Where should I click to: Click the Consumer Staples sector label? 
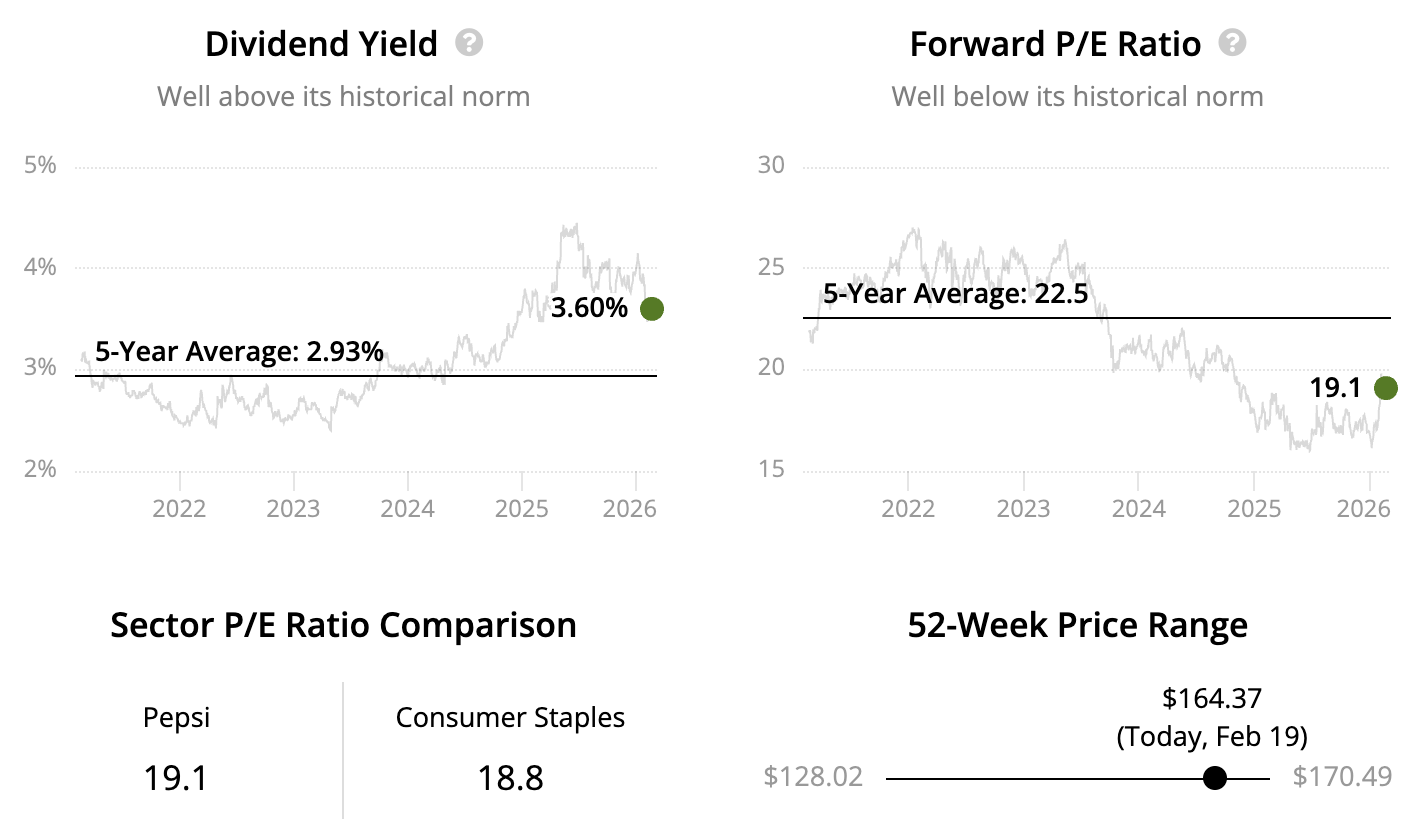pos(510,717)
